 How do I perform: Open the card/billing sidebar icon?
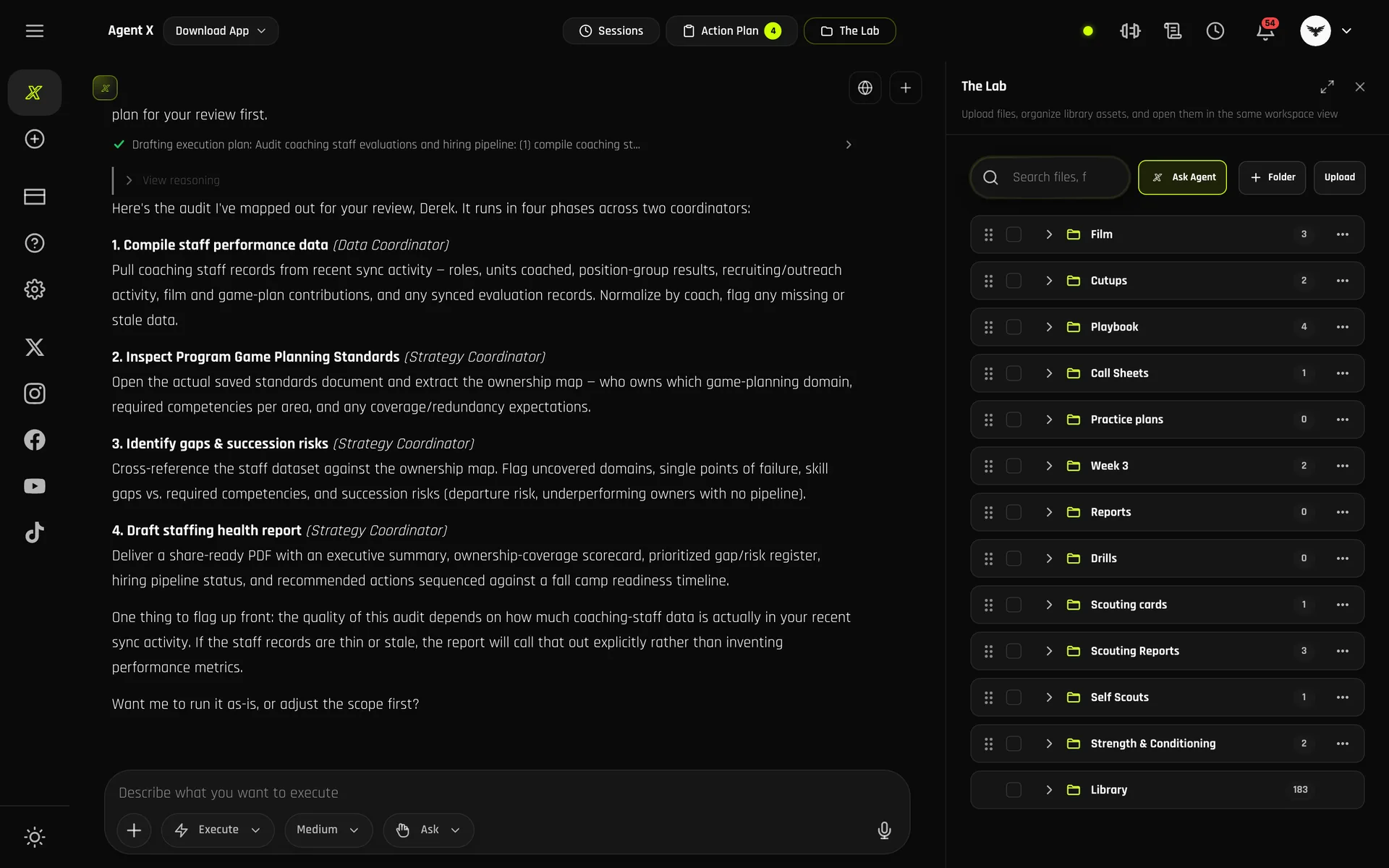(35, 197)
